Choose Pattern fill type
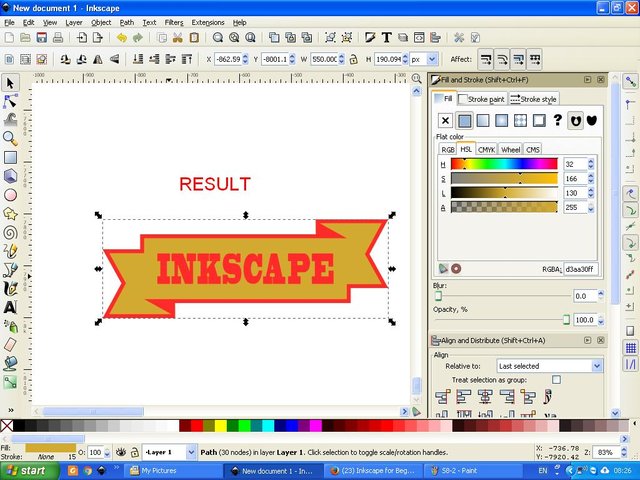 (x=520, y=120)
